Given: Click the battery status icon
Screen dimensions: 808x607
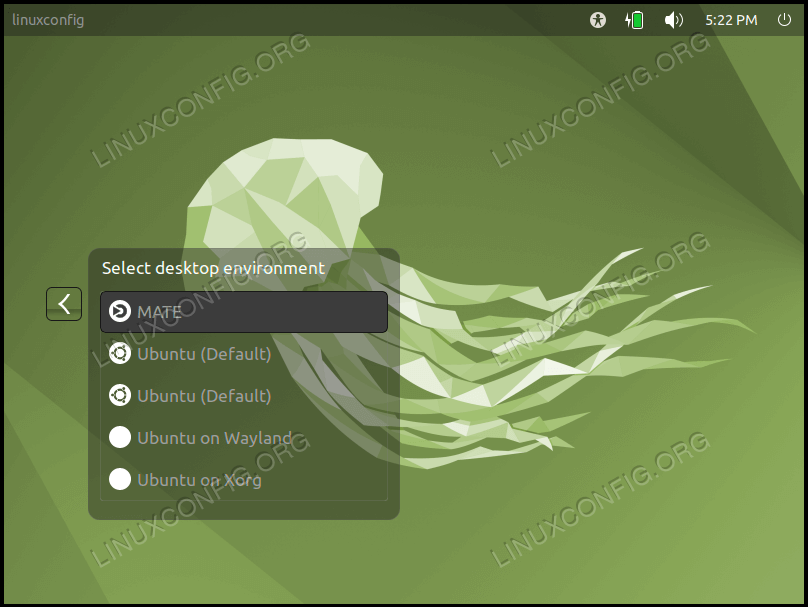Looking at the screenshot, I should pos(634,20).
